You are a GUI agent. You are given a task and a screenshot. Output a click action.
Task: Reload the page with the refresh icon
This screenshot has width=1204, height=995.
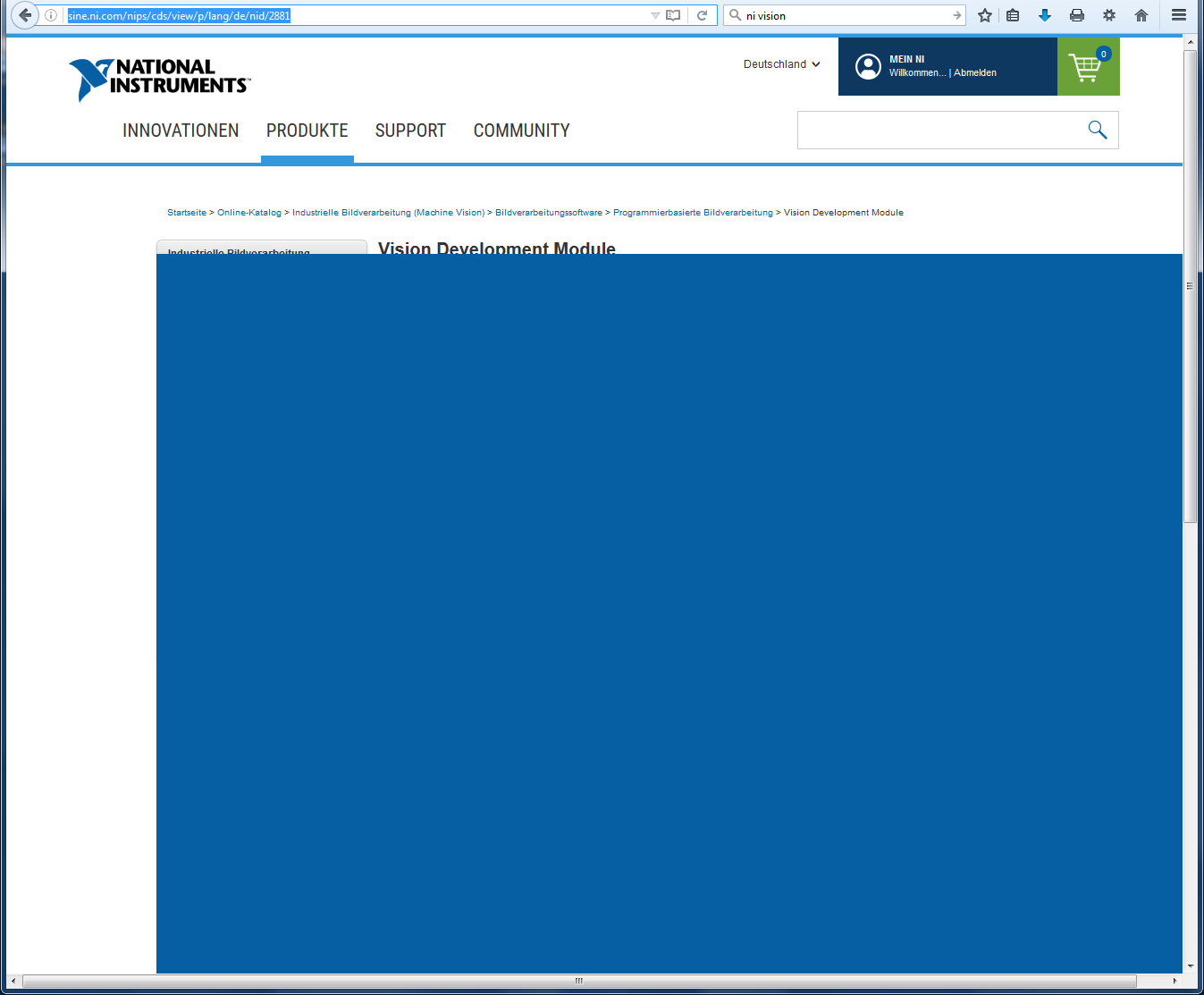click(703, 15)
